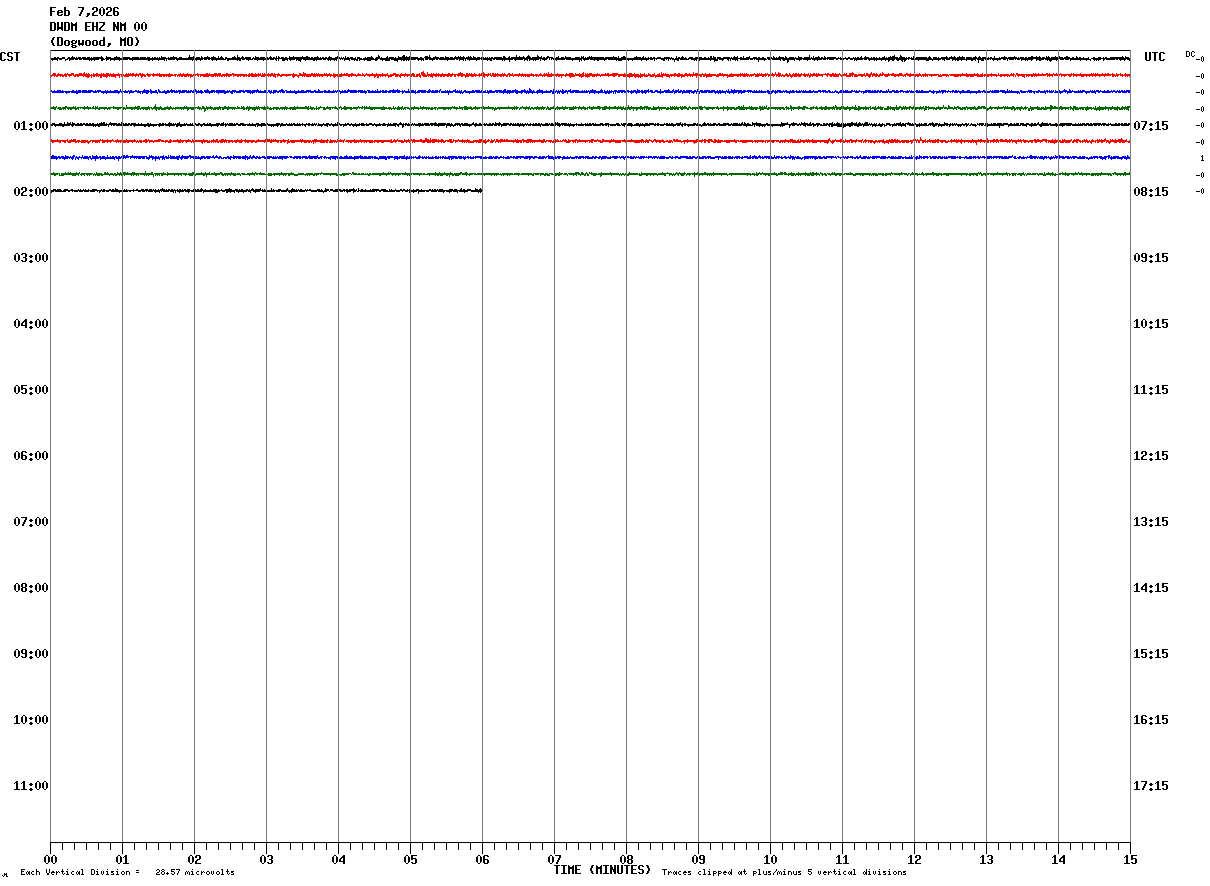Click the 17:15 UTC label
Image resolution: width=1210 pixels, height=886 pixels.
pyautogui.click(x=1151, y=786)
